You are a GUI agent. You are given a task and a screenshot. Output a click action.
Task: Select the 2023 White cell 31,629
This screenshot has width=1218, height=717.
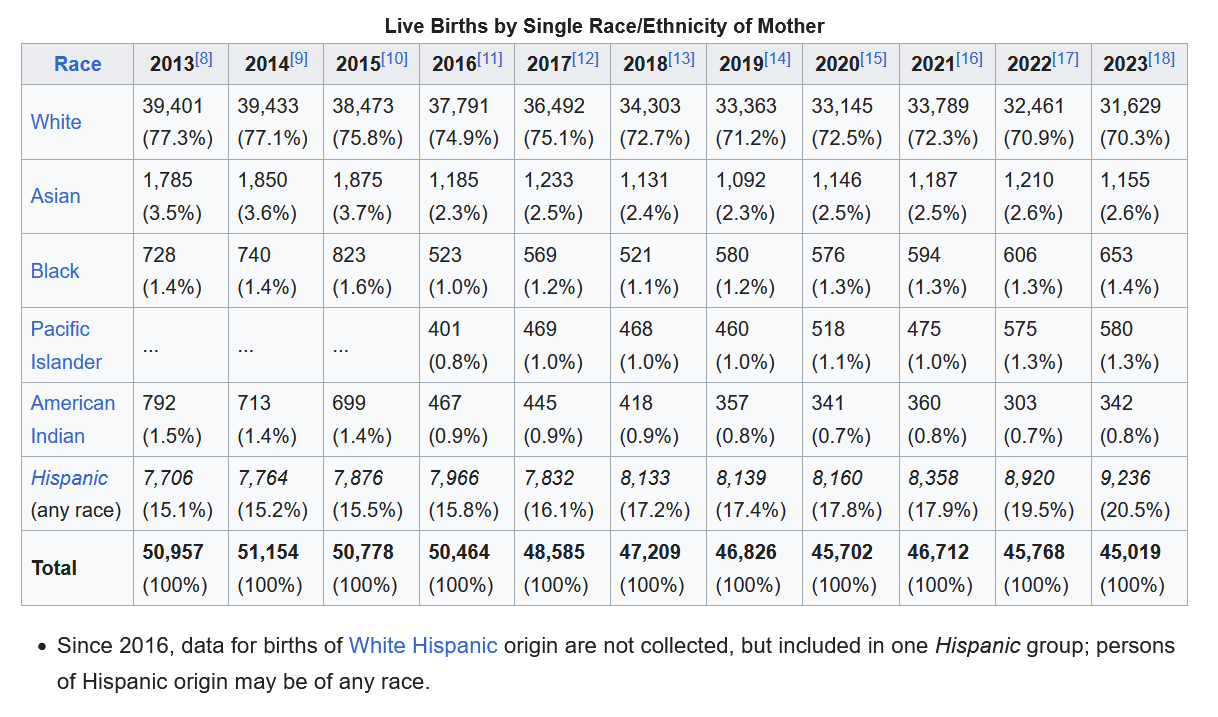click(x=1139, y=122)
